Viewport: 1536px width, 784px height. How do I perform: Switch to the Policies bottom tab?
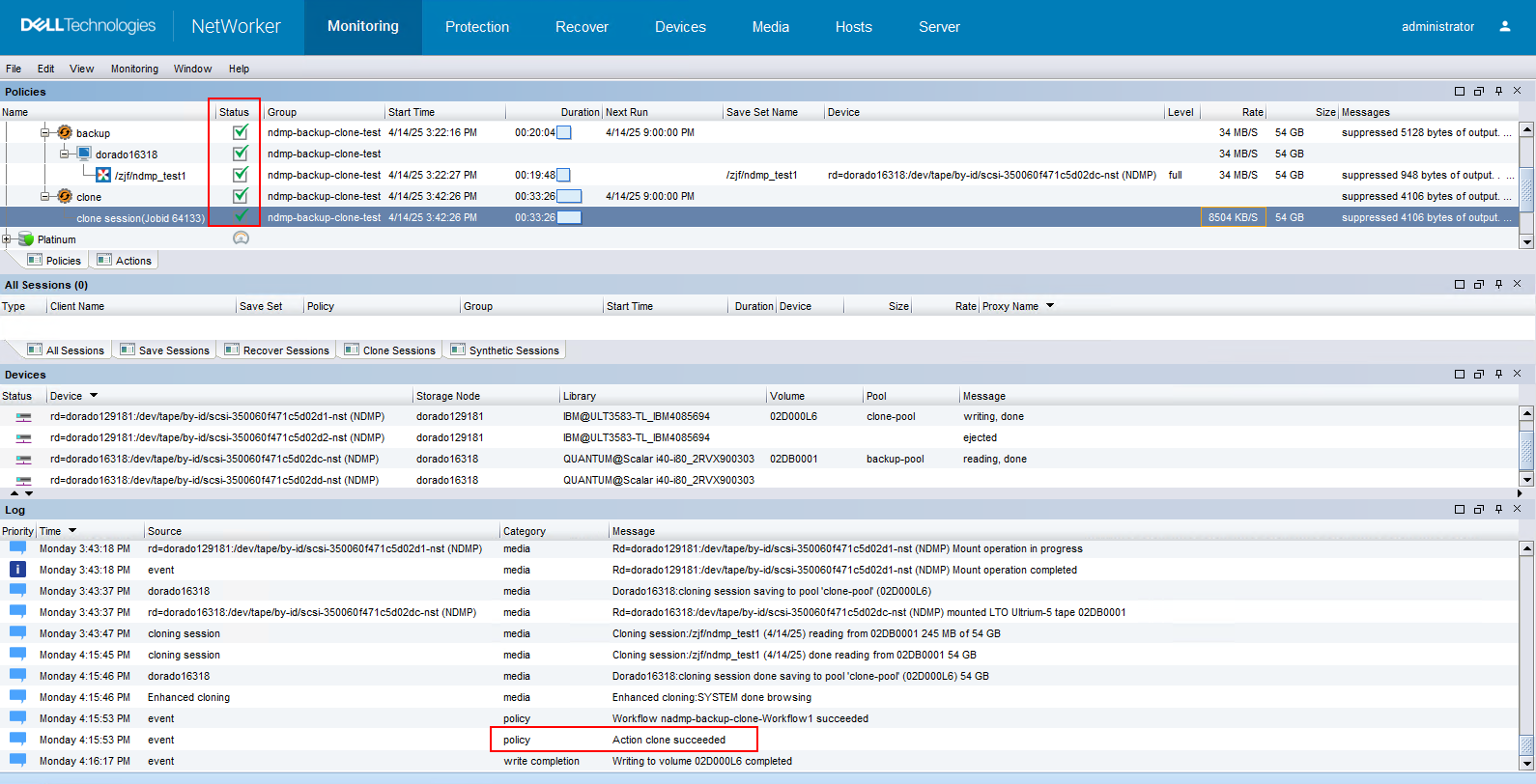click(x=54, y=260)
